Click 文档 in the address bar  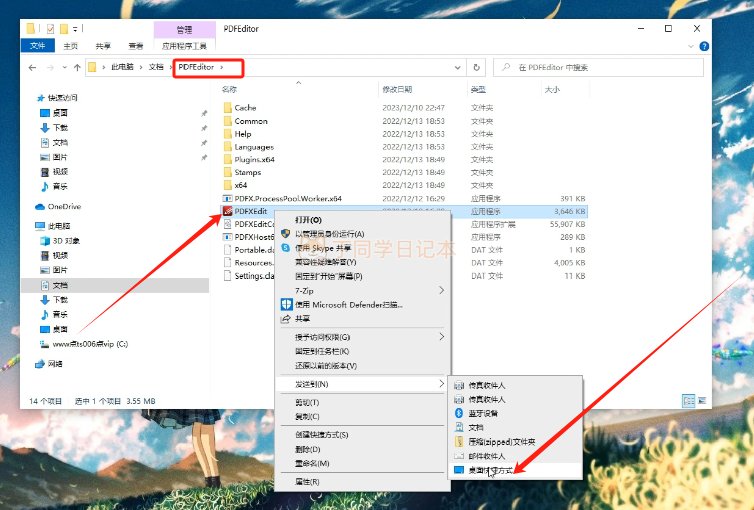pos(156,67)
